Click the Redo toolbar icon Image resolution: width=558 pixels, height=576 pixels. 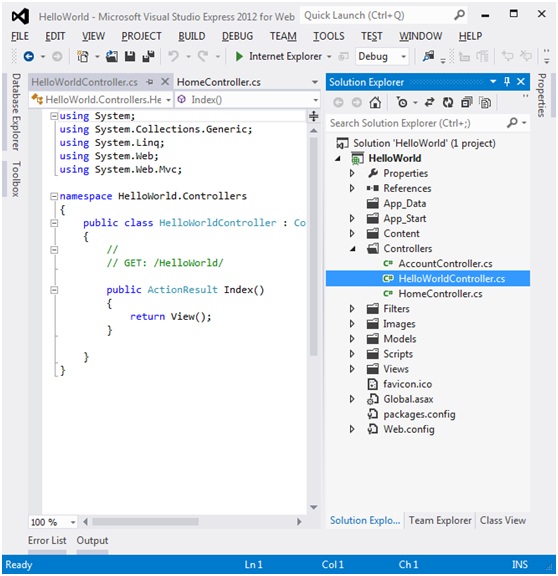[x=203, y=57]
